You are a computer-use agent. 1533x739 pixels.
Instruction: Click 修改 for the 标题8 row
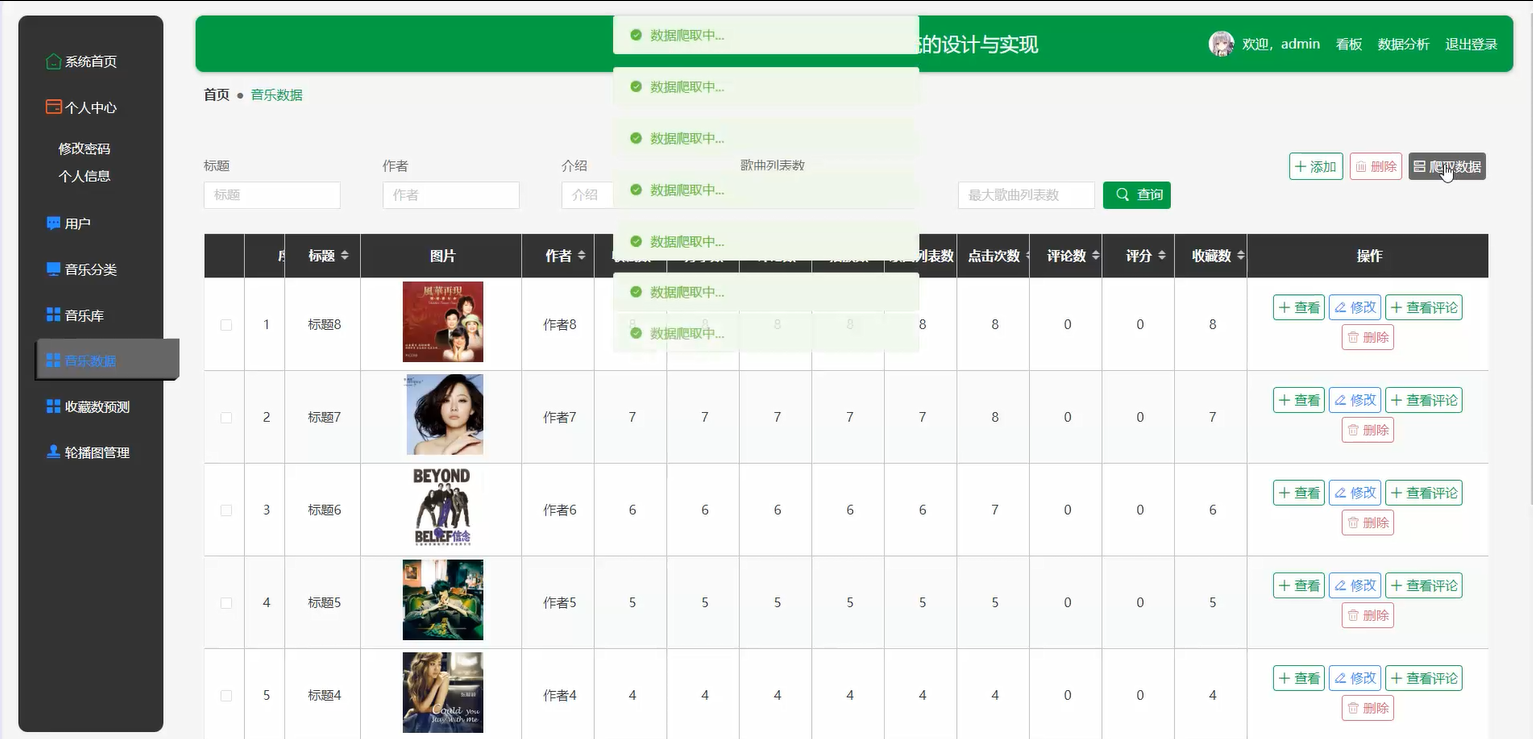point(1355,308)
